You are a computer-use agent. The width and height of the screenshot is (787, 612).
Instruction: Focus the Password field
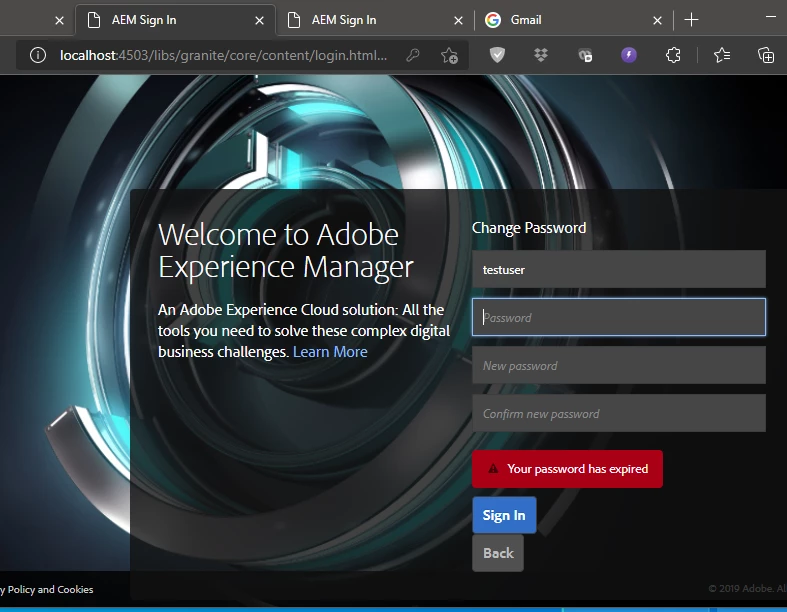click(x=619, y=317)
